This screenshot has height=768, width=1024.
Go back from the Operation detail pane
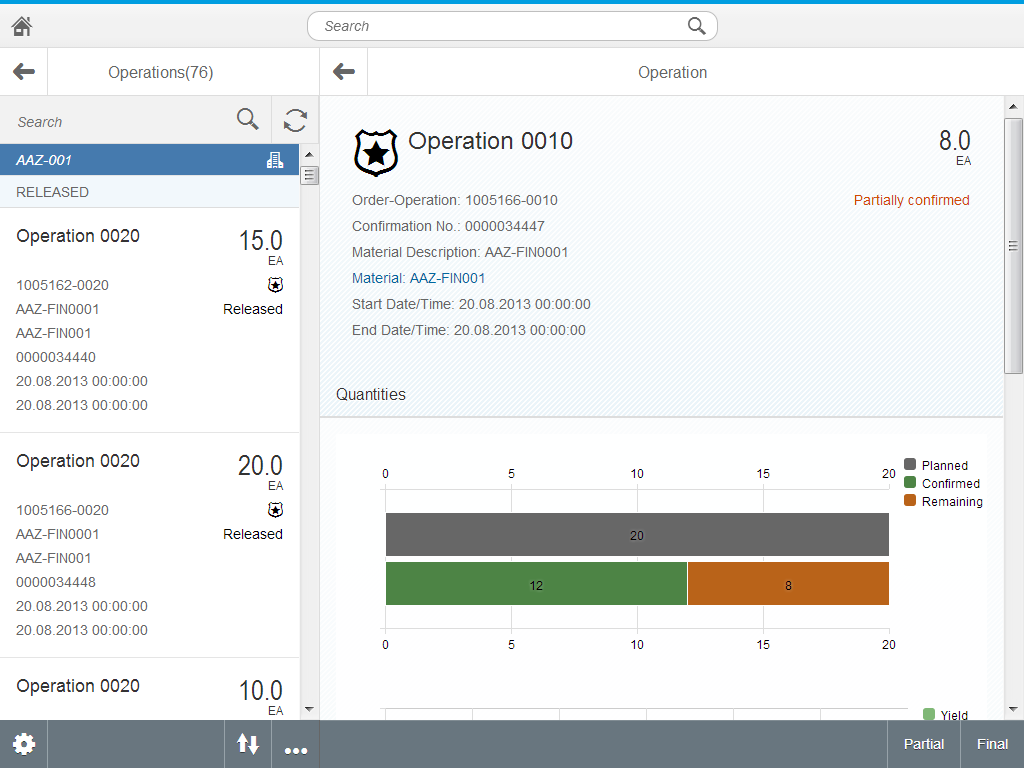344,72
